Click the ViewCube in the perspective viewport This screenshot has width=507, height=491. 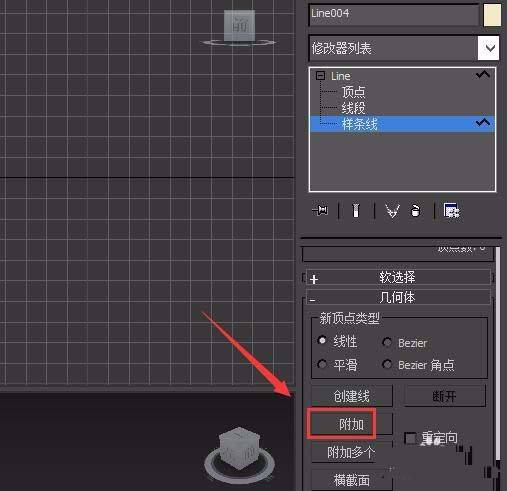pos(239,448)
